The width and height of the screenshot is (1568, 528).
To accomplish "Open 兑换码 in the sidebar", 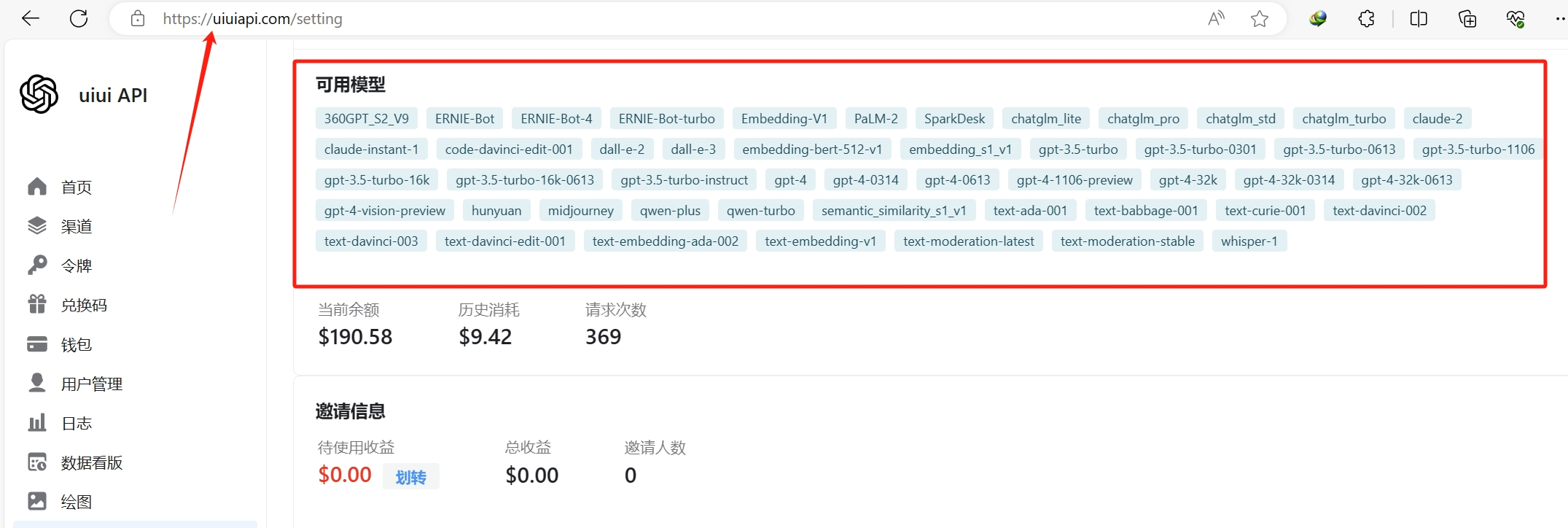I will click(84, 306).
